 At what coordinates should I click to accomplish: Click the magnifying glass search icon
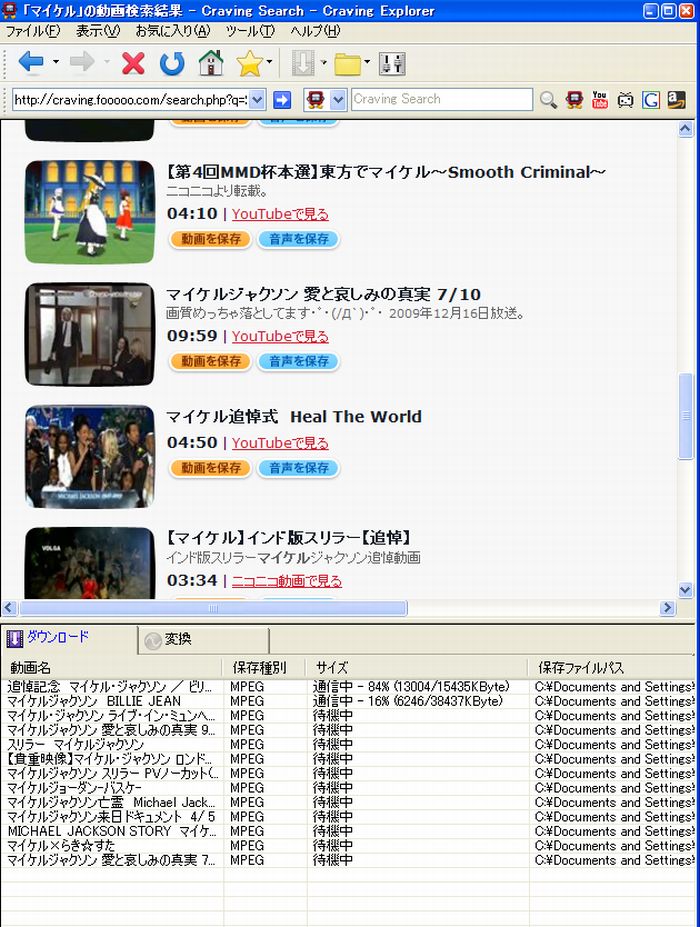tap(548, 99)
